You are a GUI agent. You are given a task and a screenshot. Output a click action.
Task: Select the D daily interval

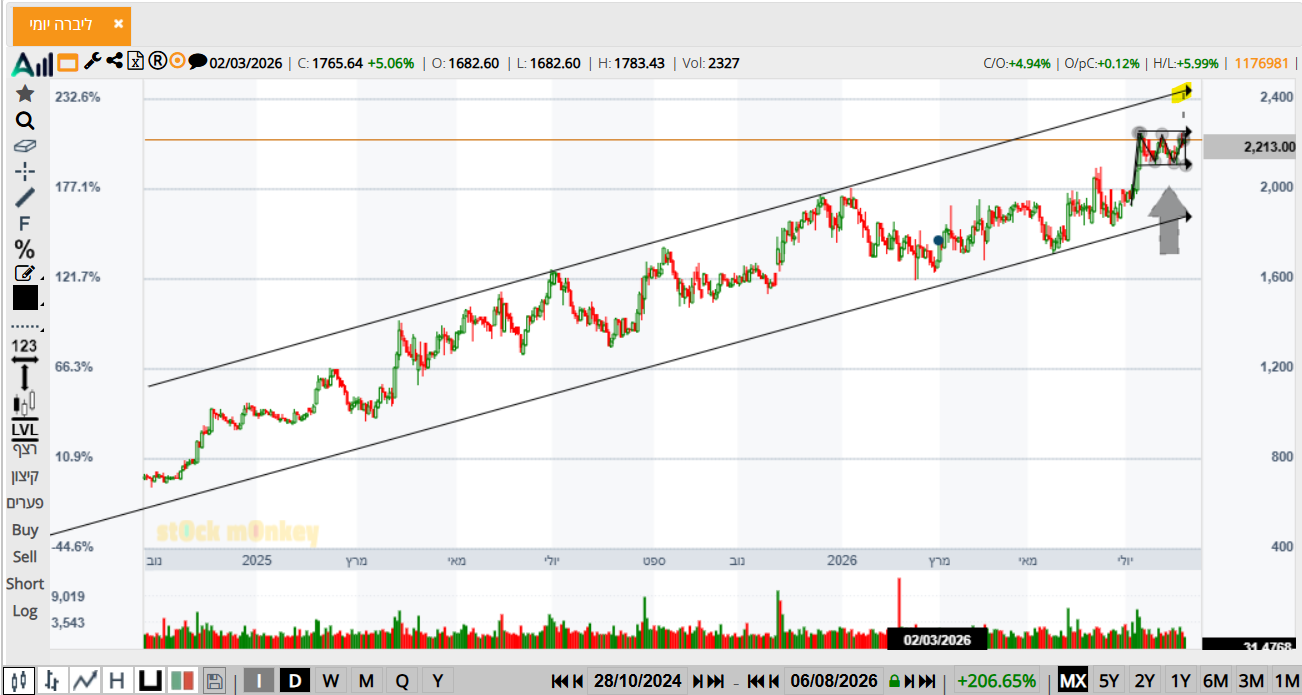[x=295, y=681]
